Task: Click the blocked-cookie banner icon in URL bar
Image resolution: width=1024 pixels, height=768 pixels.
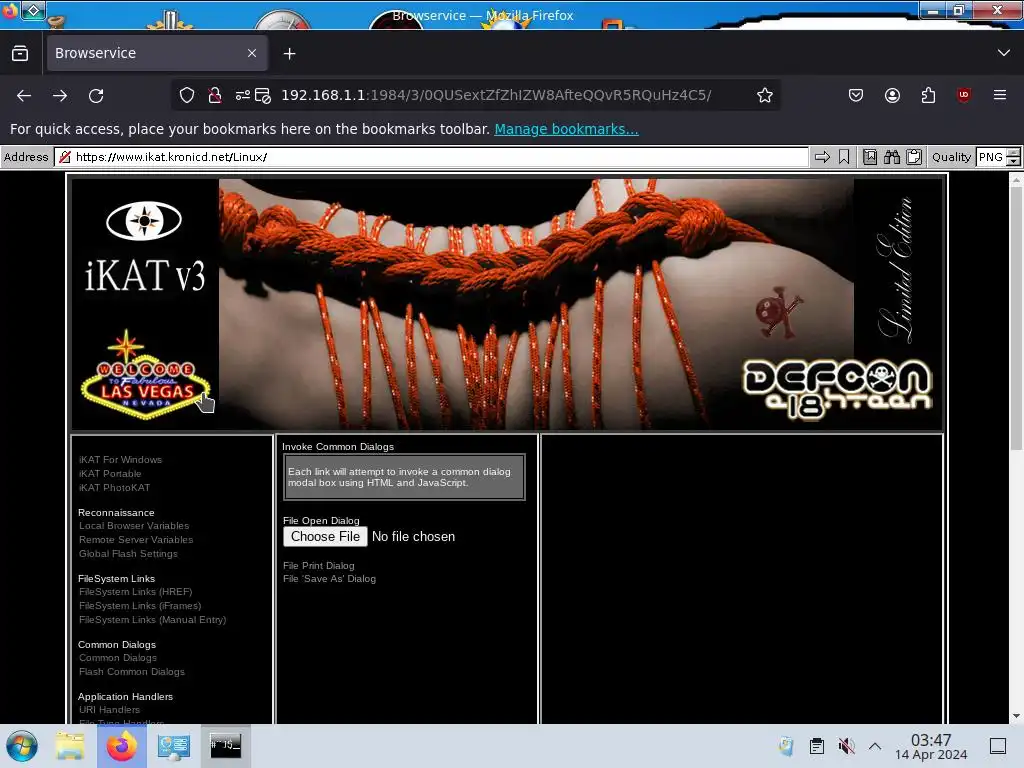Action: click(263, 95)
